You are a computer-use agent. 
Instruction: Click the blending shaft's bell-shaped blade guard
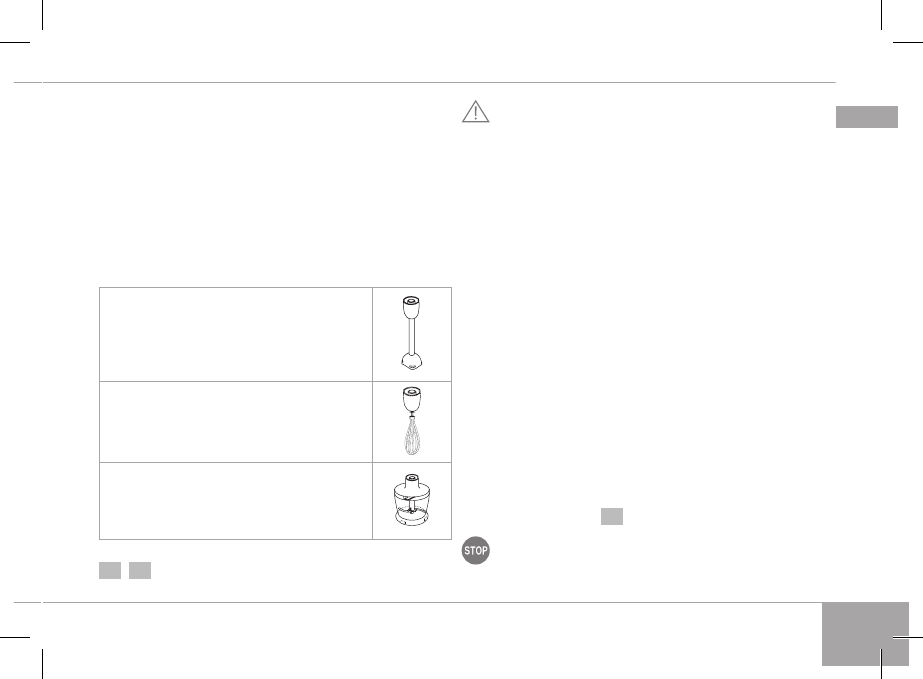411,361
